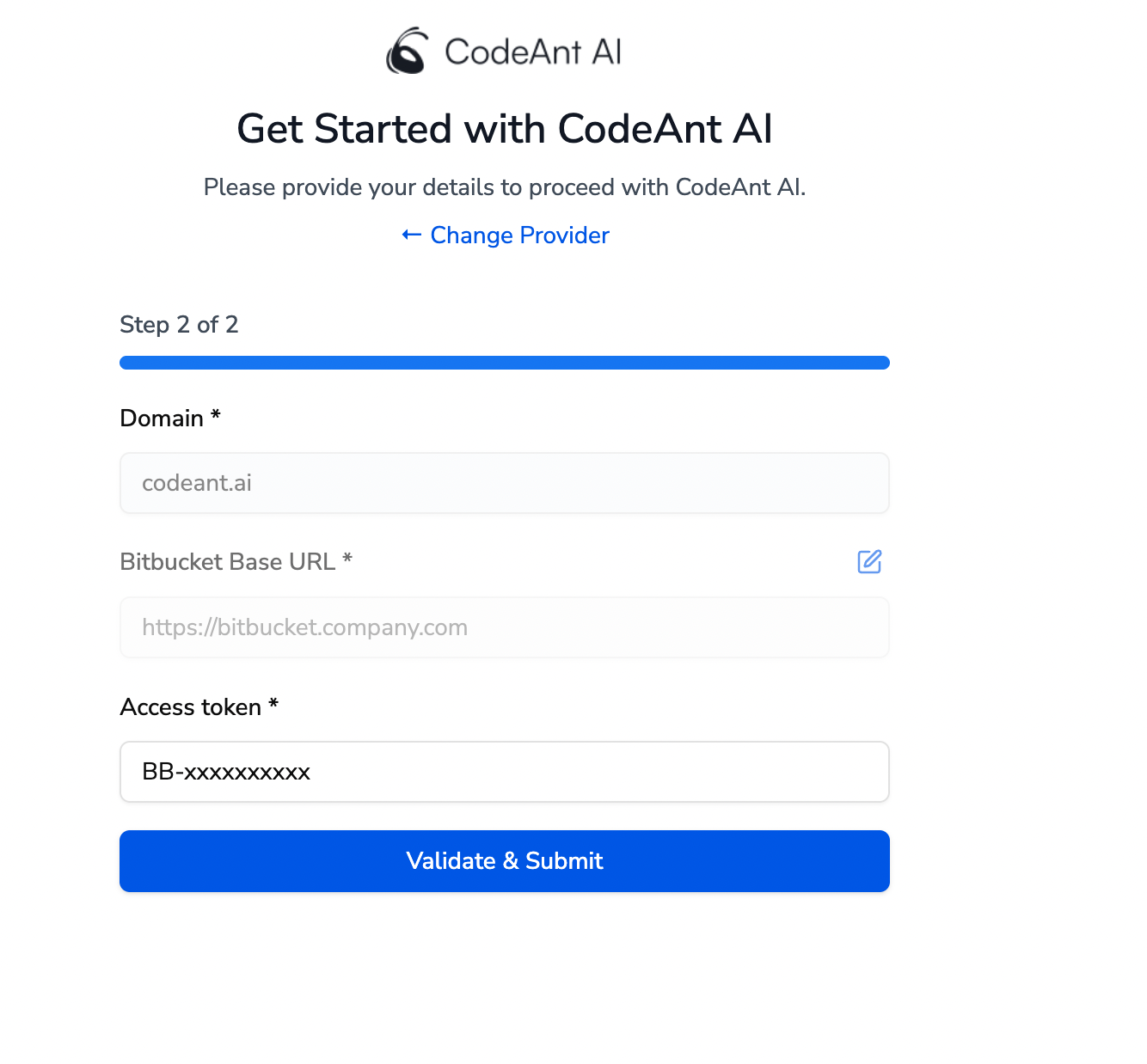Click the Access token input field
Viewport: 1147px width, 1064px height.
[x=504, y=771]
